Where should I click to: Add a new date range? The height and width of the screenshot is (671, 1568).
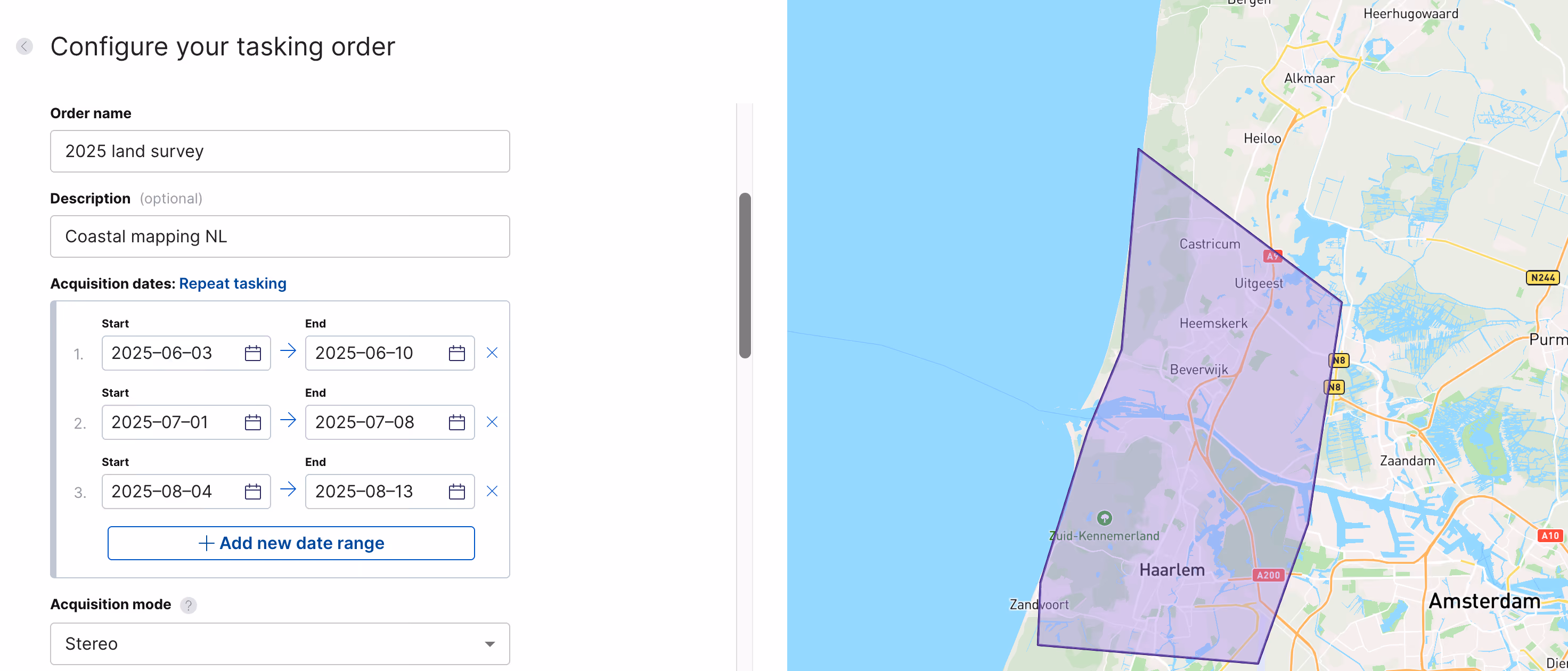pyautogui.click(x=291, y=543)
